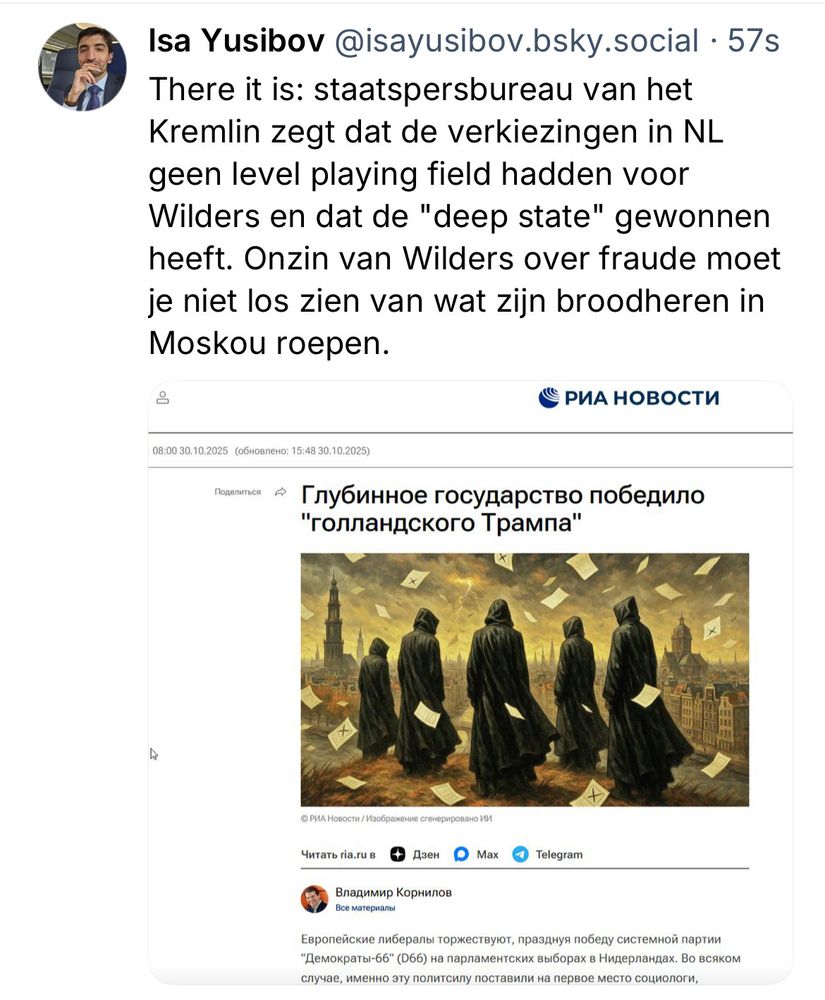This screenshot has width=825, height=1000.
Task: Open the РИА НОВОСТИ site title
Action: tap(641, 398)
